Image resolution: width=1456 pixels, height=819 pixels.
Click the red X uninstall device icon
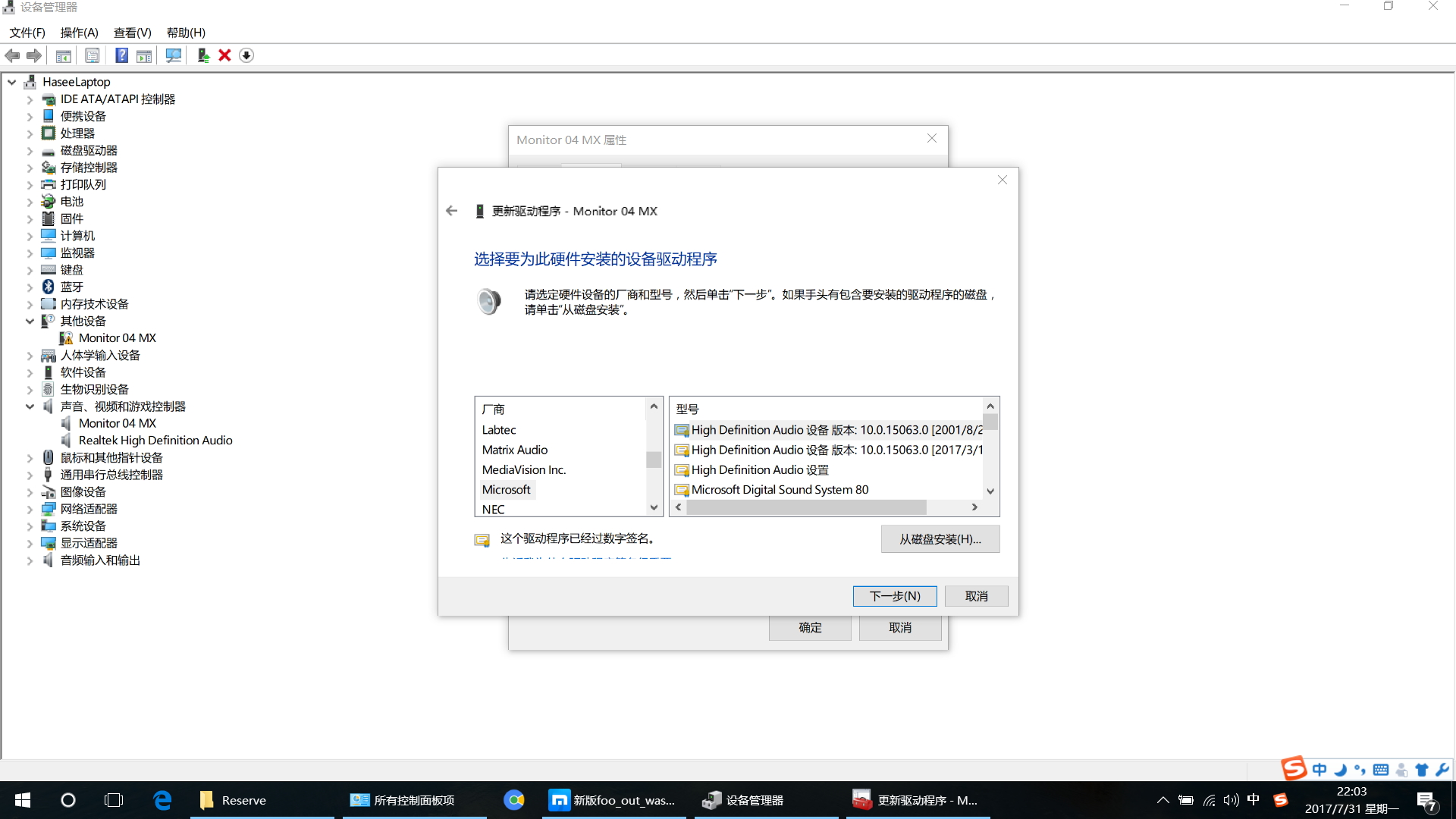point(224,55)
